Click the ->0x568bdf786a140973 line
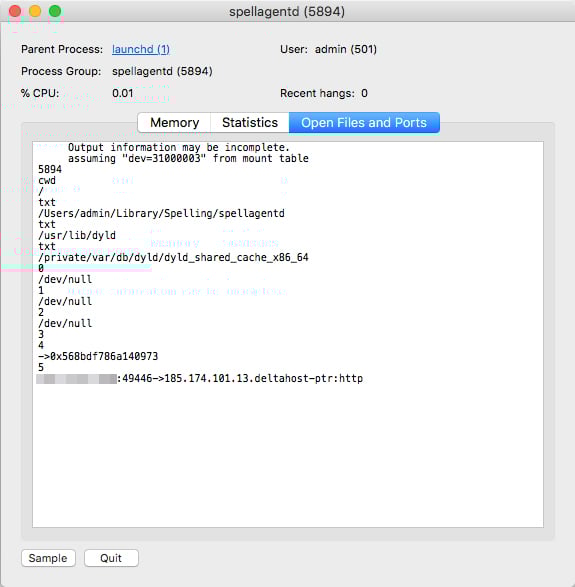Image resolution: width=575 pixels, height=587 pixels. tap(98, 356)
